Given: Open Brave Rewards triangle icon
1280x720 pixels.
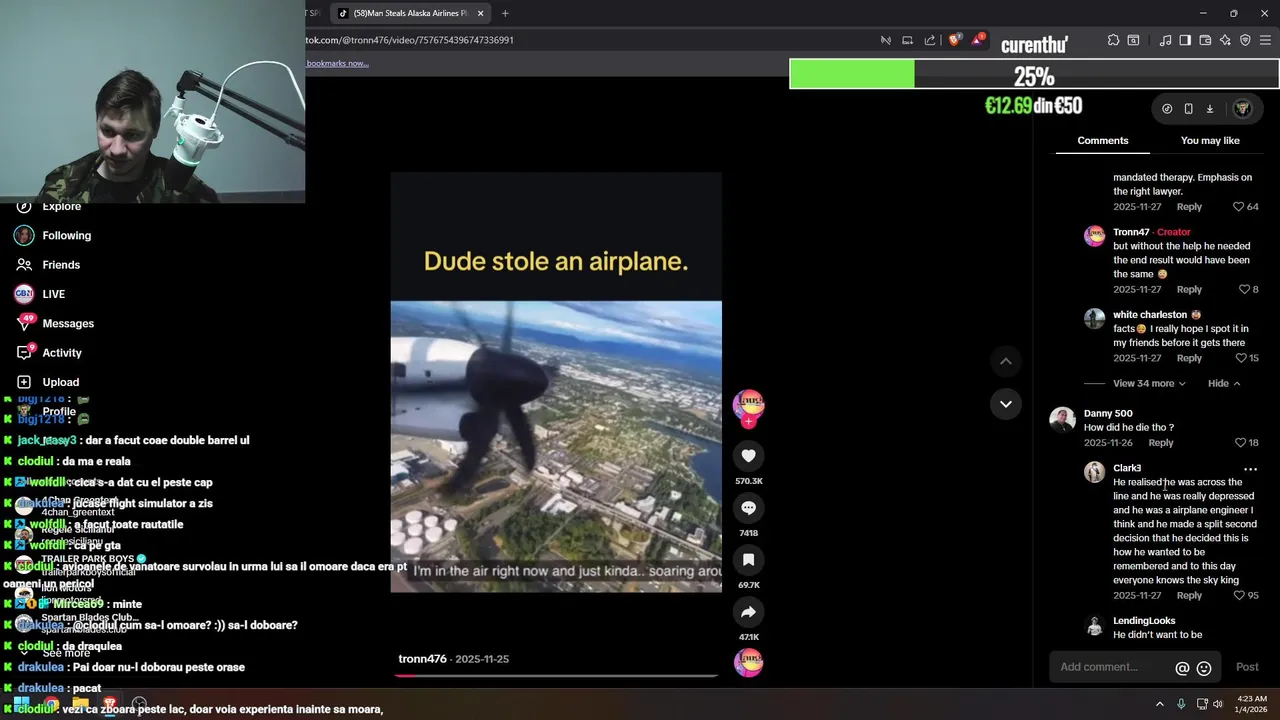Looking at the screenshot, I should point(979,40).
